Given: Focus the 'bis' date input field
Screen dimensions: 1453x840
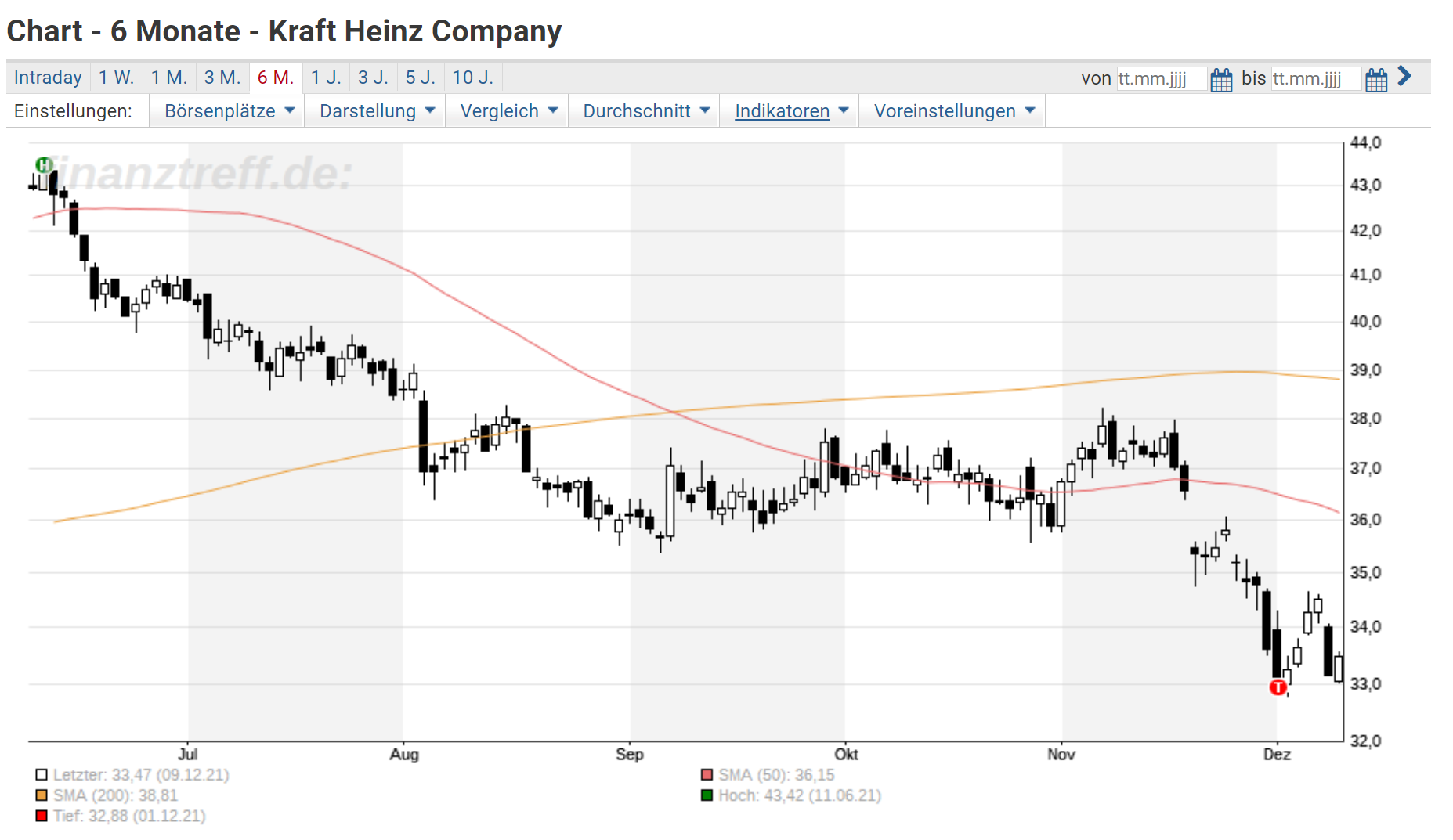Looking at the screenshot, I should click(x=1316, y=79).
